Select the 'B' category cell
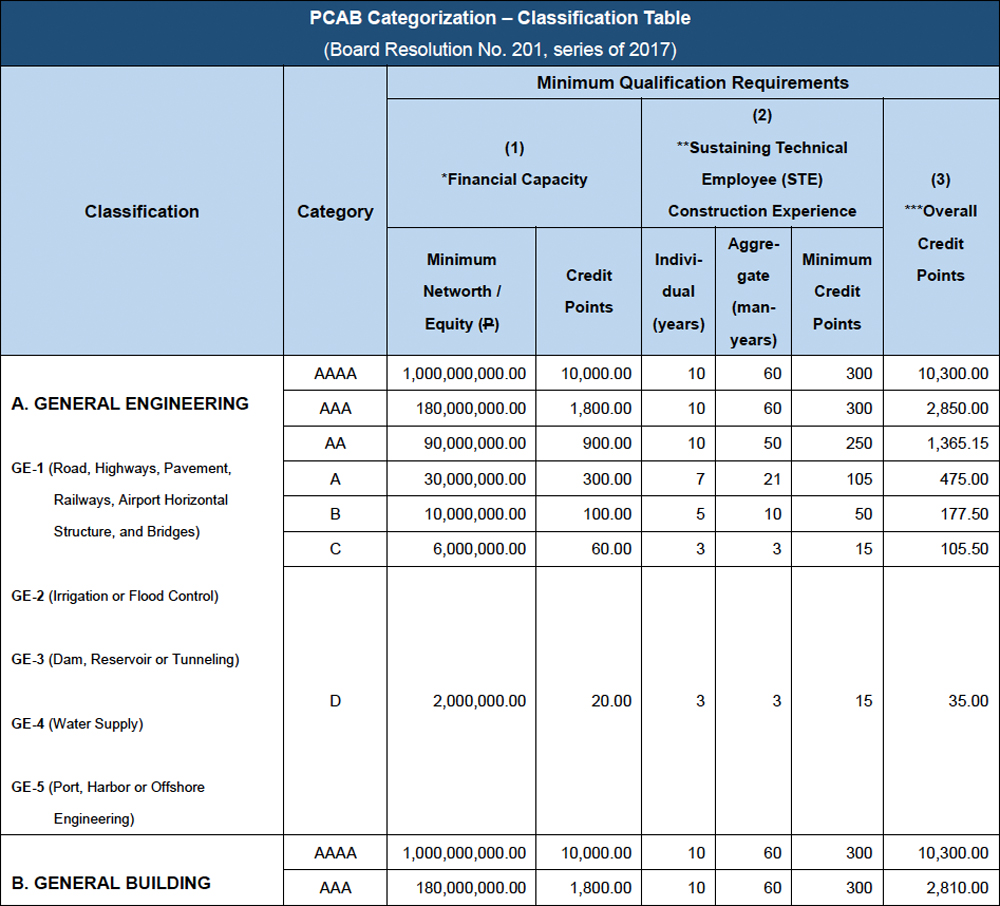 [335, 515]
